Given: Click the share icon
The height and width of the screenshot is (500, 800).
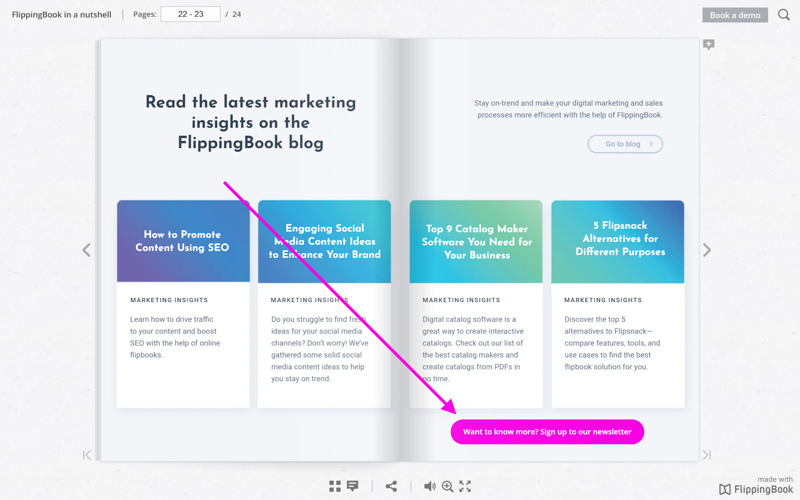Looking at the screenshot, I should 391,486.
